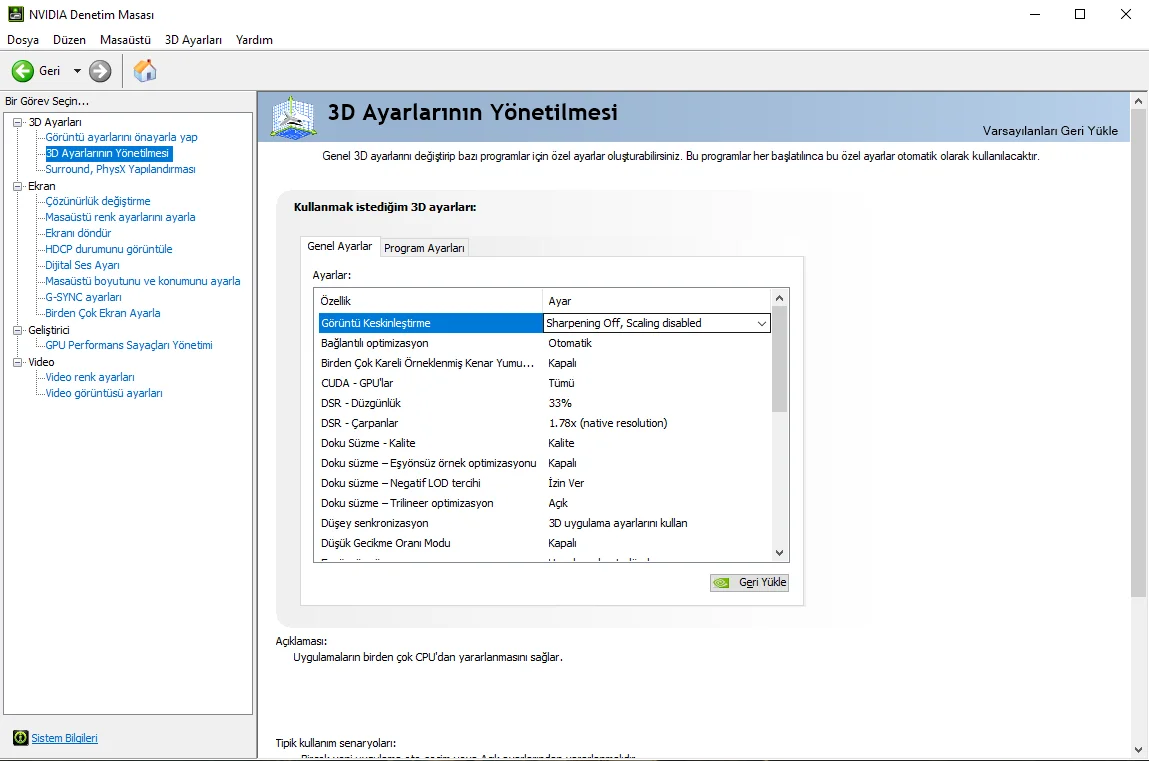Click main page scrollbar up arrow
Screen dimensions: 1149x761
pos(1138,101)
